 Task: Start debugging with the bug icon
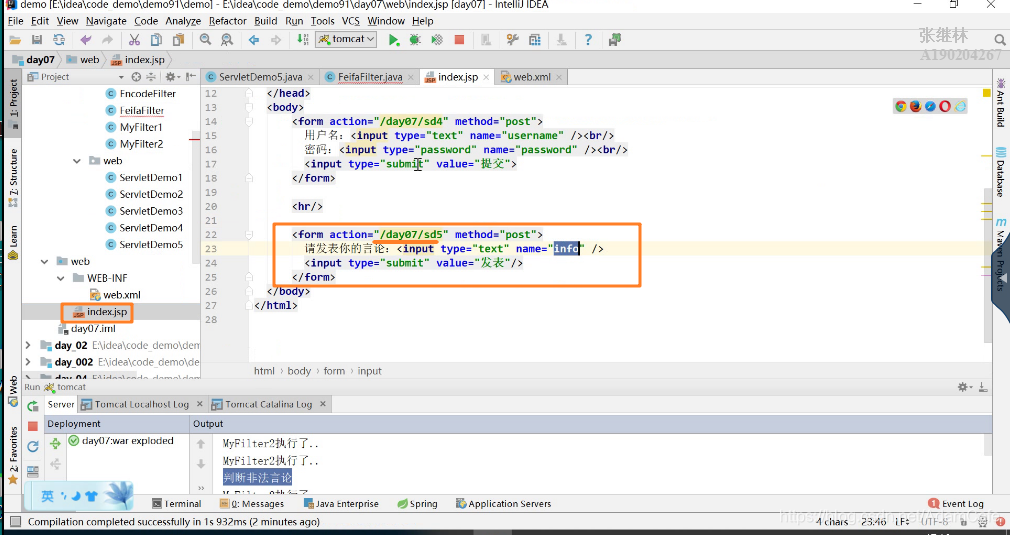[415, 40]
